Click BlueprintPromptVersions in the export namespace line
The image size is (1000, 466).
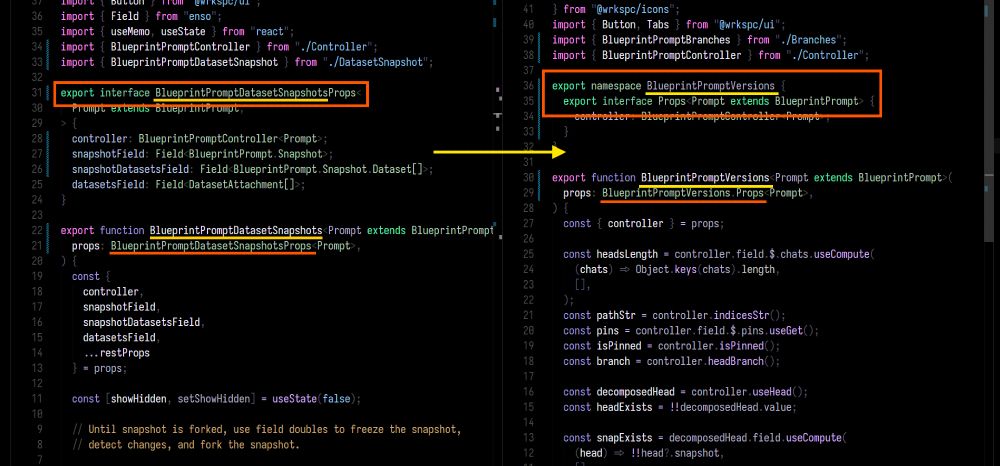(x=711, y=85)
